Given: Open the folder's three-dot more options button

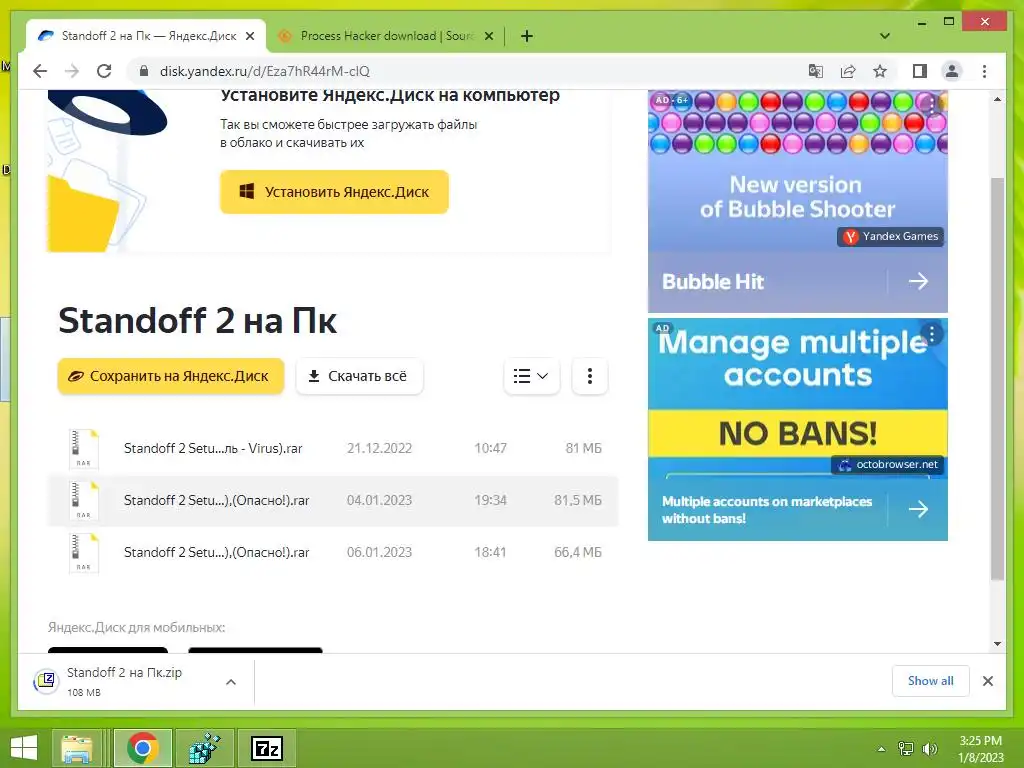Looking at the screenshot, I should (x=590, y=376).
